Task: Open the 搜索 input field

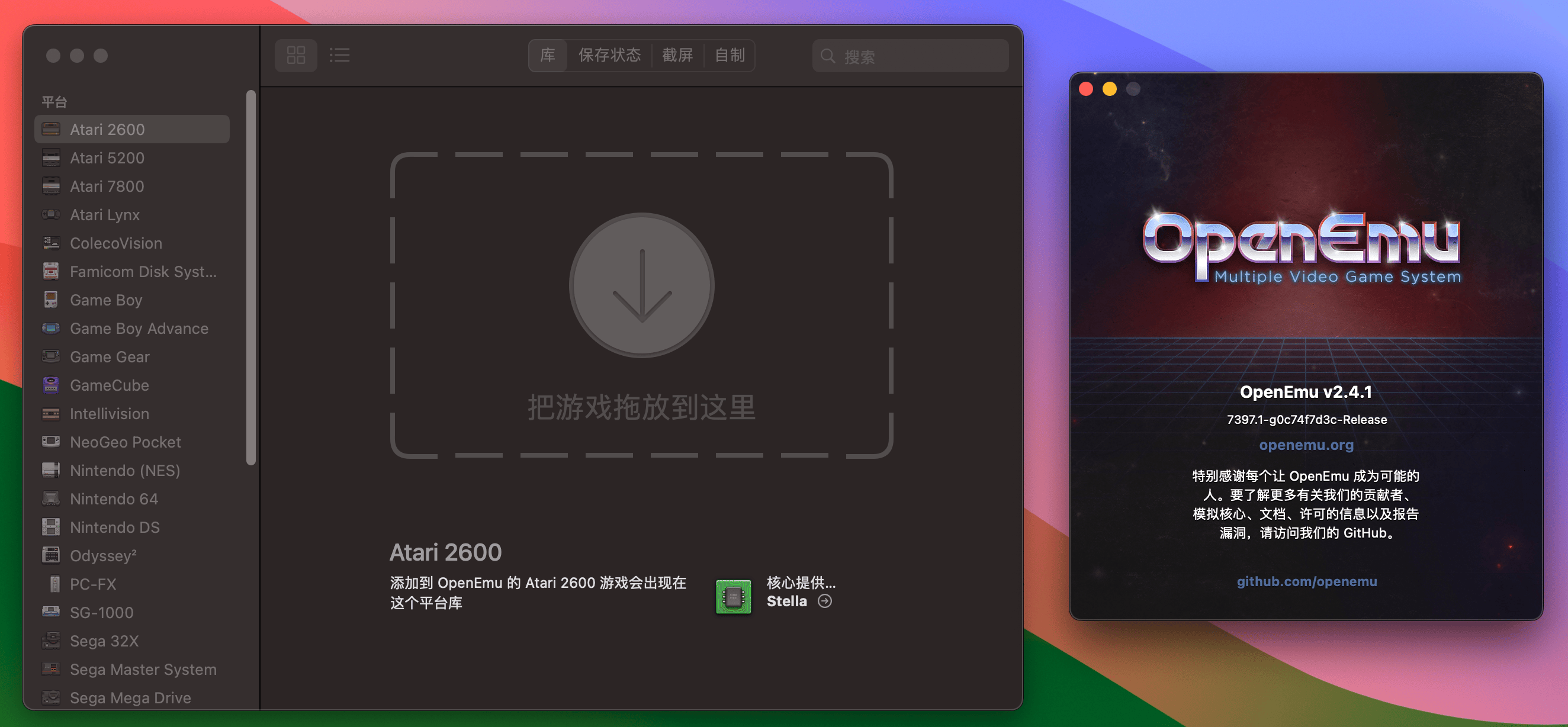Action: (x=900, y=55)
